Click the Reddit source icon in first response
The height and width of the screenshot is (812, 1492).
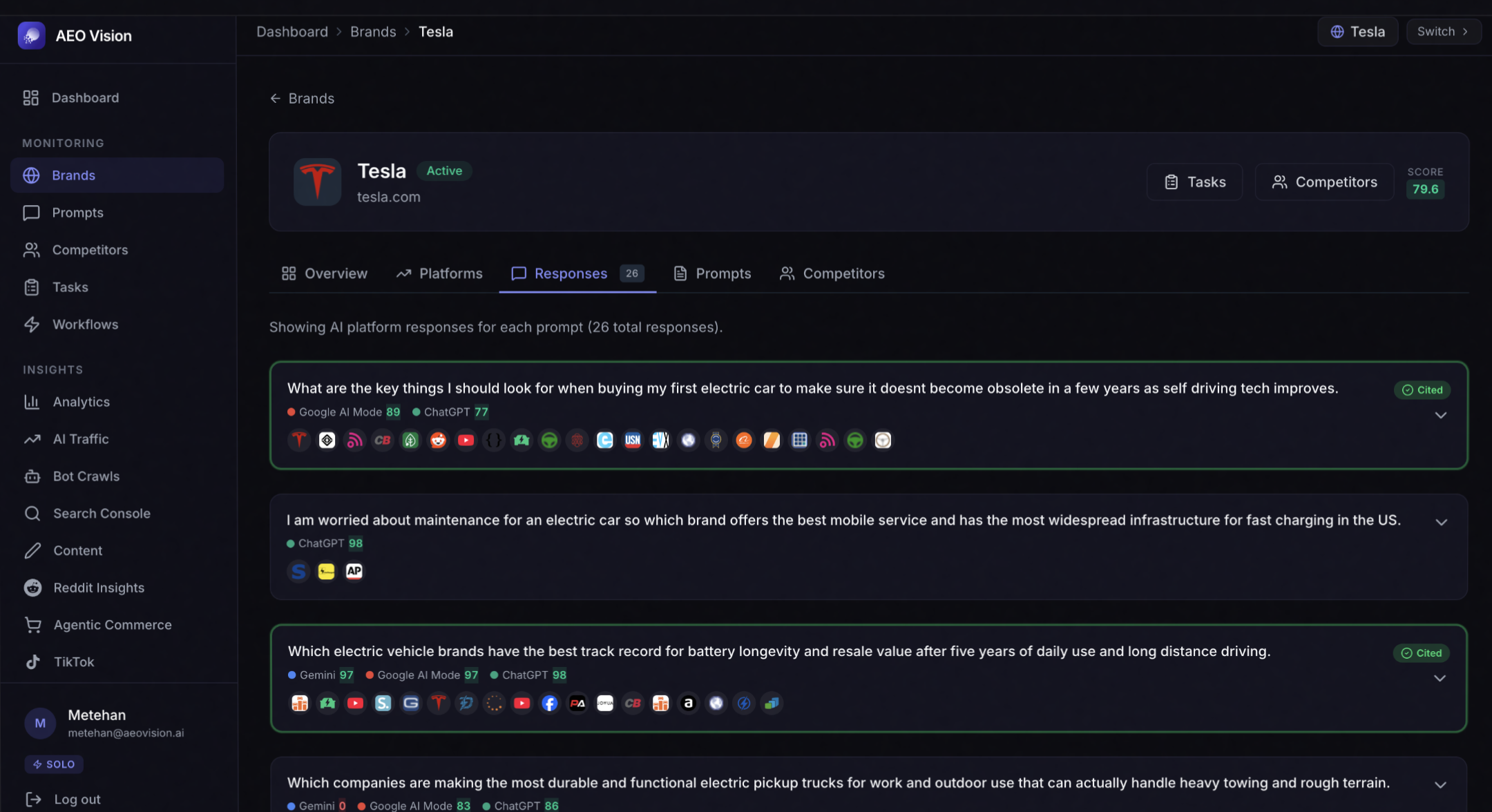[x=438, y=440]
